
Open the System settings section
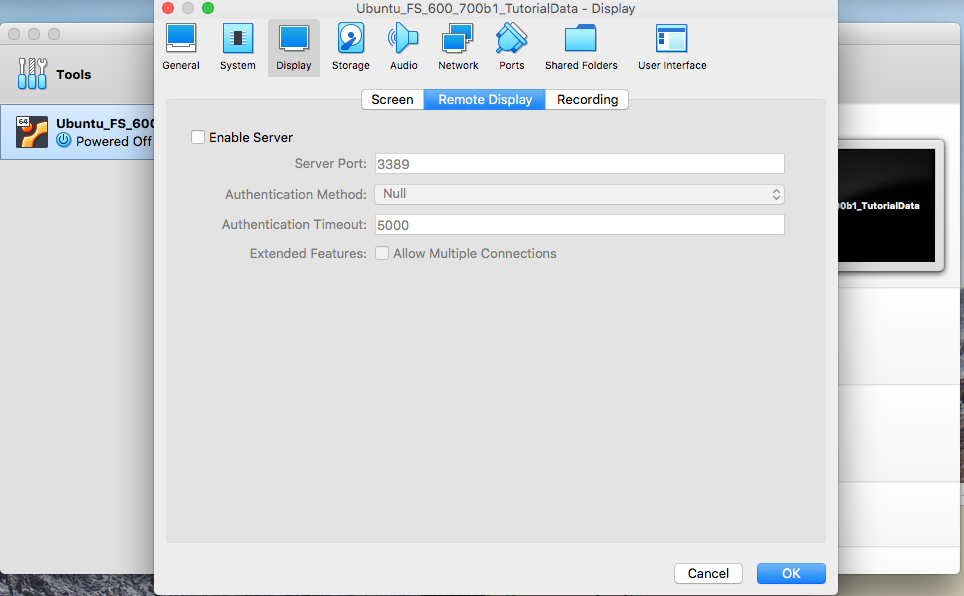pyautogui.click(x=237, y=47)
